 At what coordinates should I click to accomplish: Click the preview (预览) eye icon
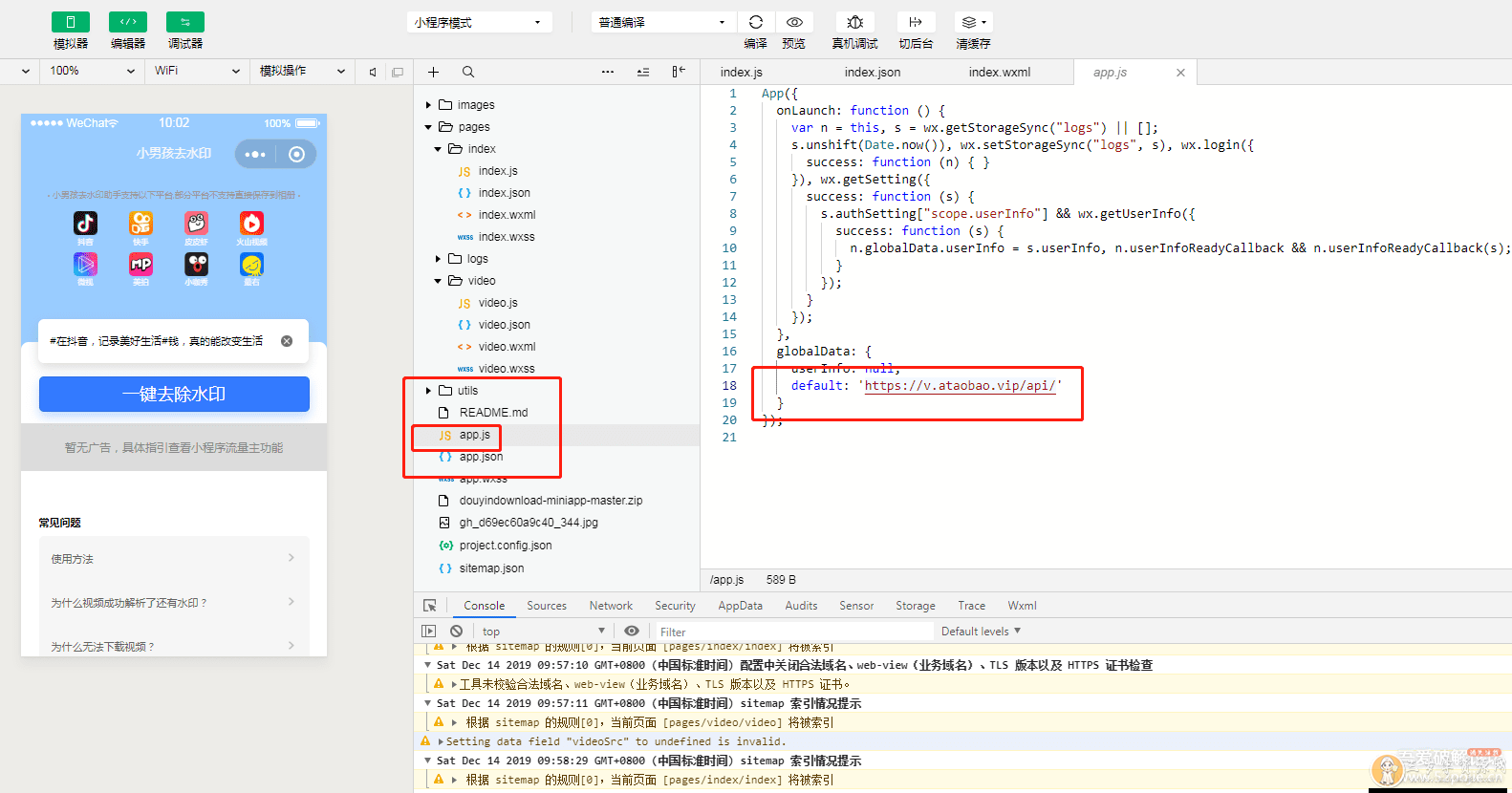pos(793,22)
